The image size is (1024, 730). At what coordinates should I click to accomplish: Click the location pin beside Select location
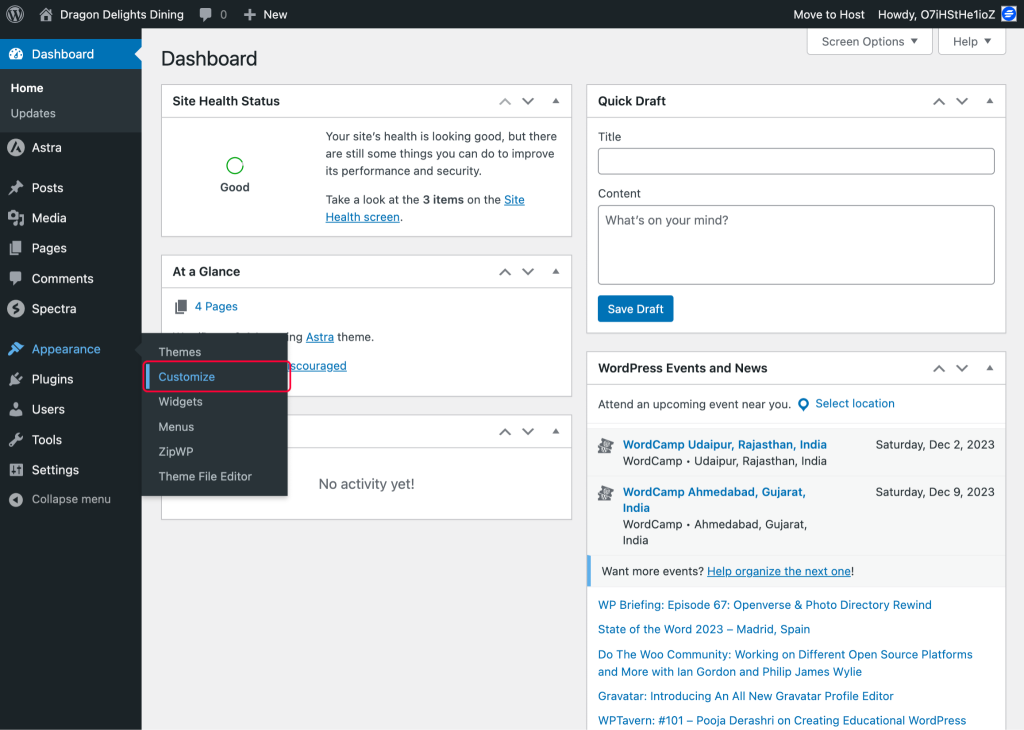[804, 403]
